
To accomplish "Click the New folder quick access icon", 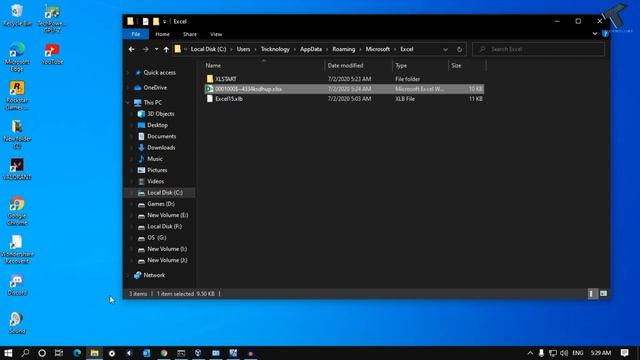I will pyautogui.click(x=156, y=21).
